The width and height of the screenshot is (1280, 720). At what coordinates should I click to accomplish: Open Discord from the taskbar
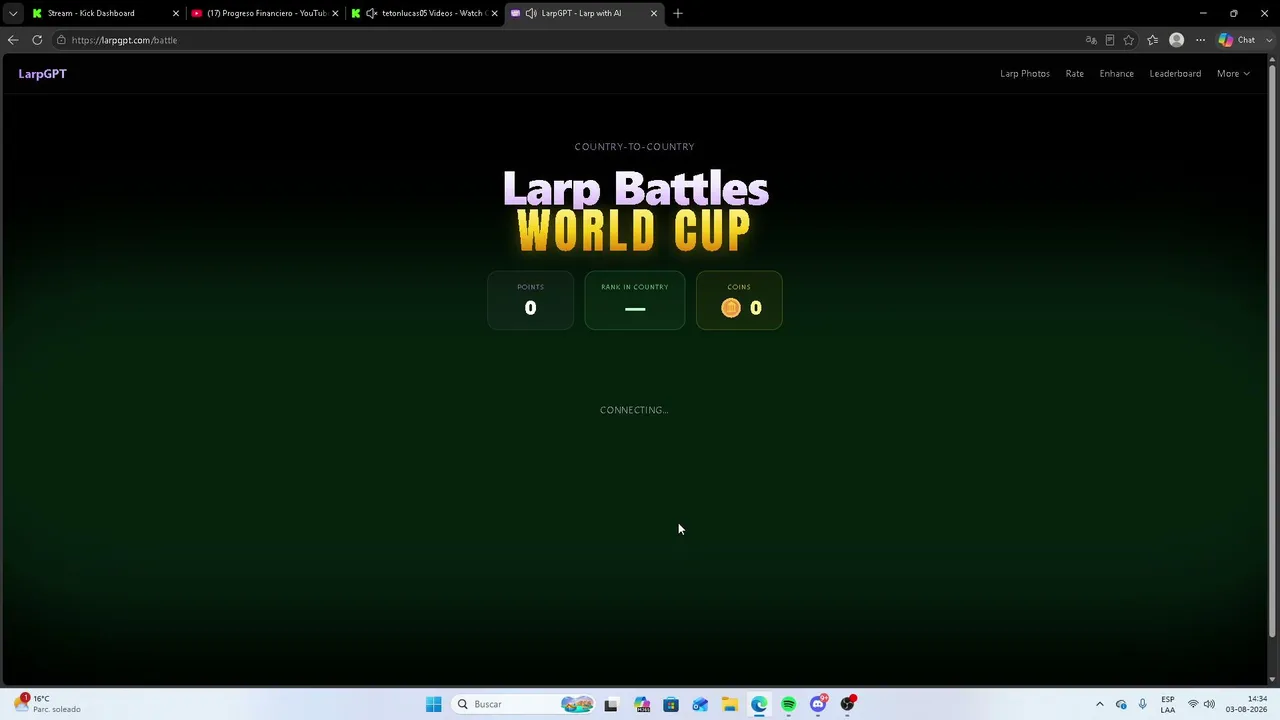coord(818,704)
